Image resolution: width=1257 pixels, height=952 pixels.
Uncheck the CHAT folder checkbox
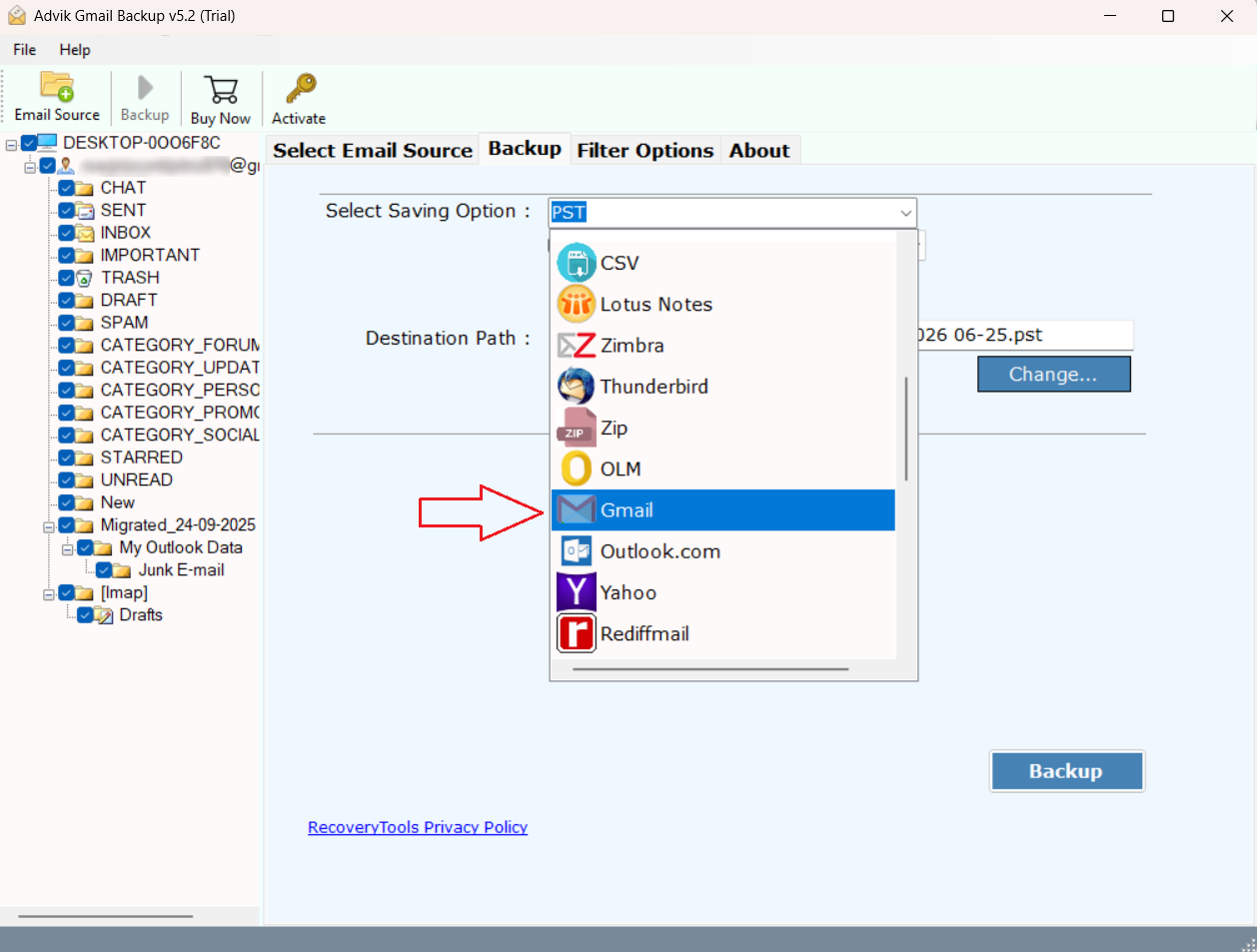66,188
